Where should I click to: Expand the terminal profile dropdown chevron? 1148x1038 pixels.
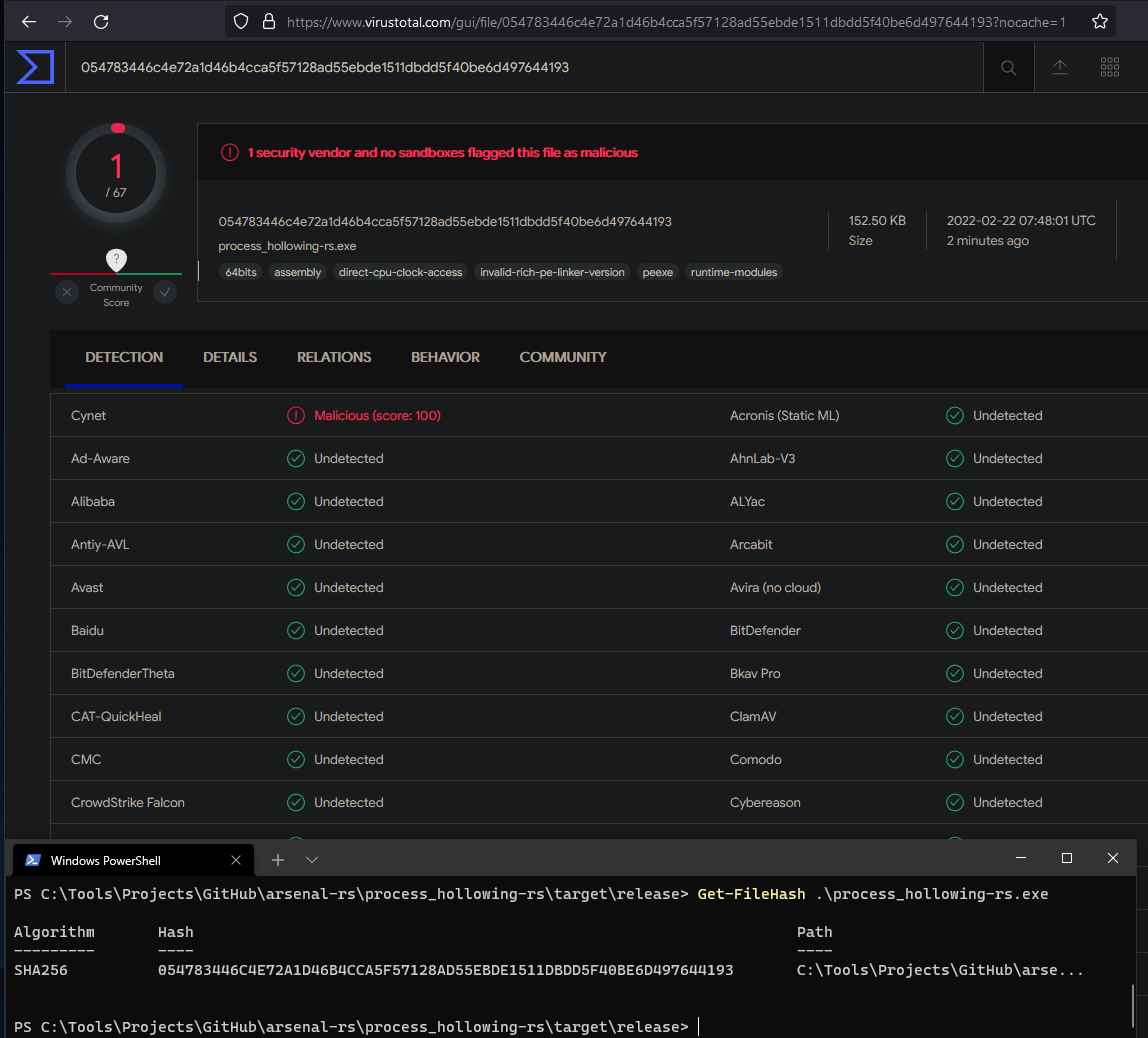click(312, 860)
